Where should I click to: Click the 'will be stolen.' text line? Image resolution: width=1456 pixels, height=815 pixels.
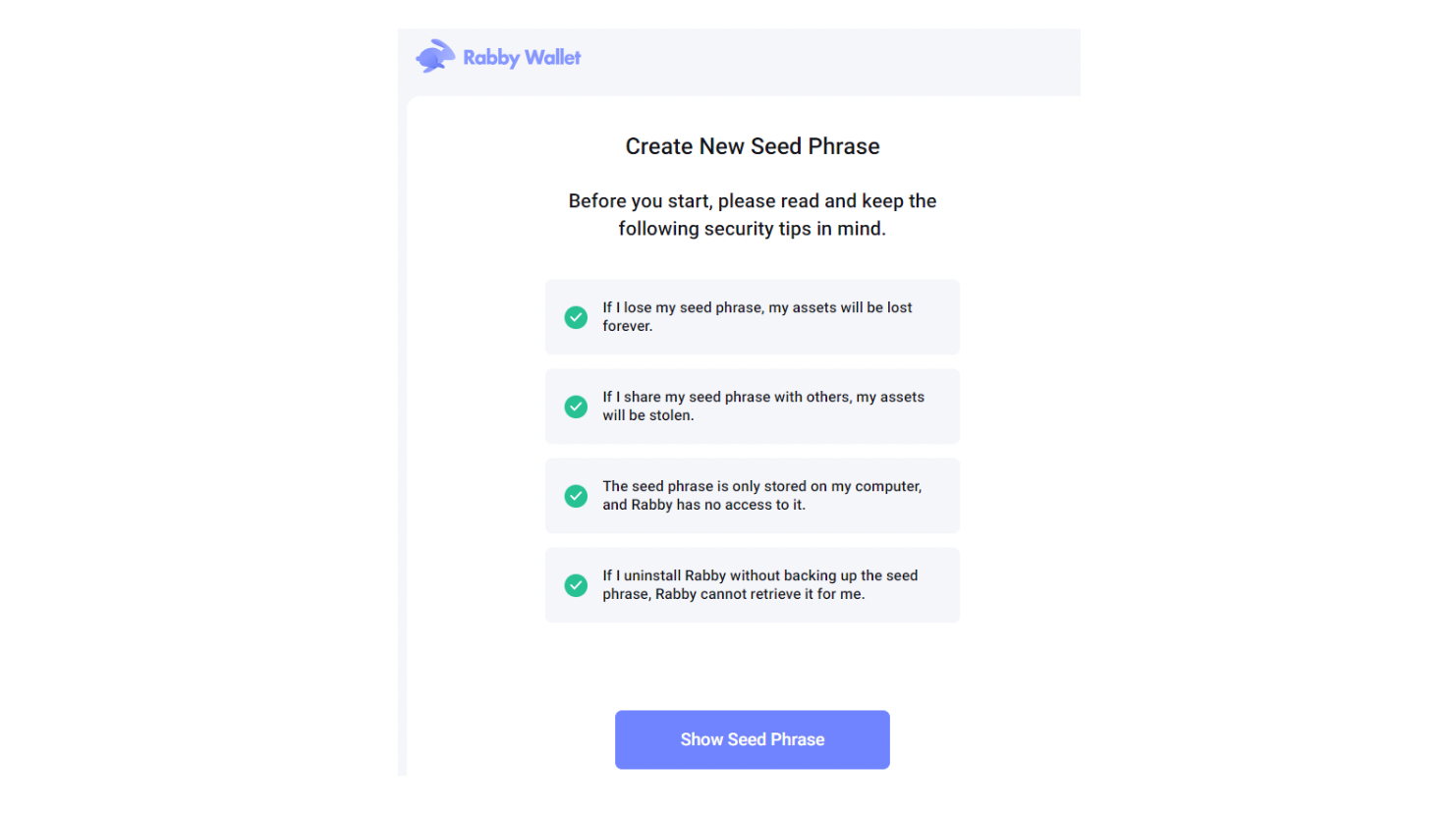pyautogui.click(x=648, y=415)
